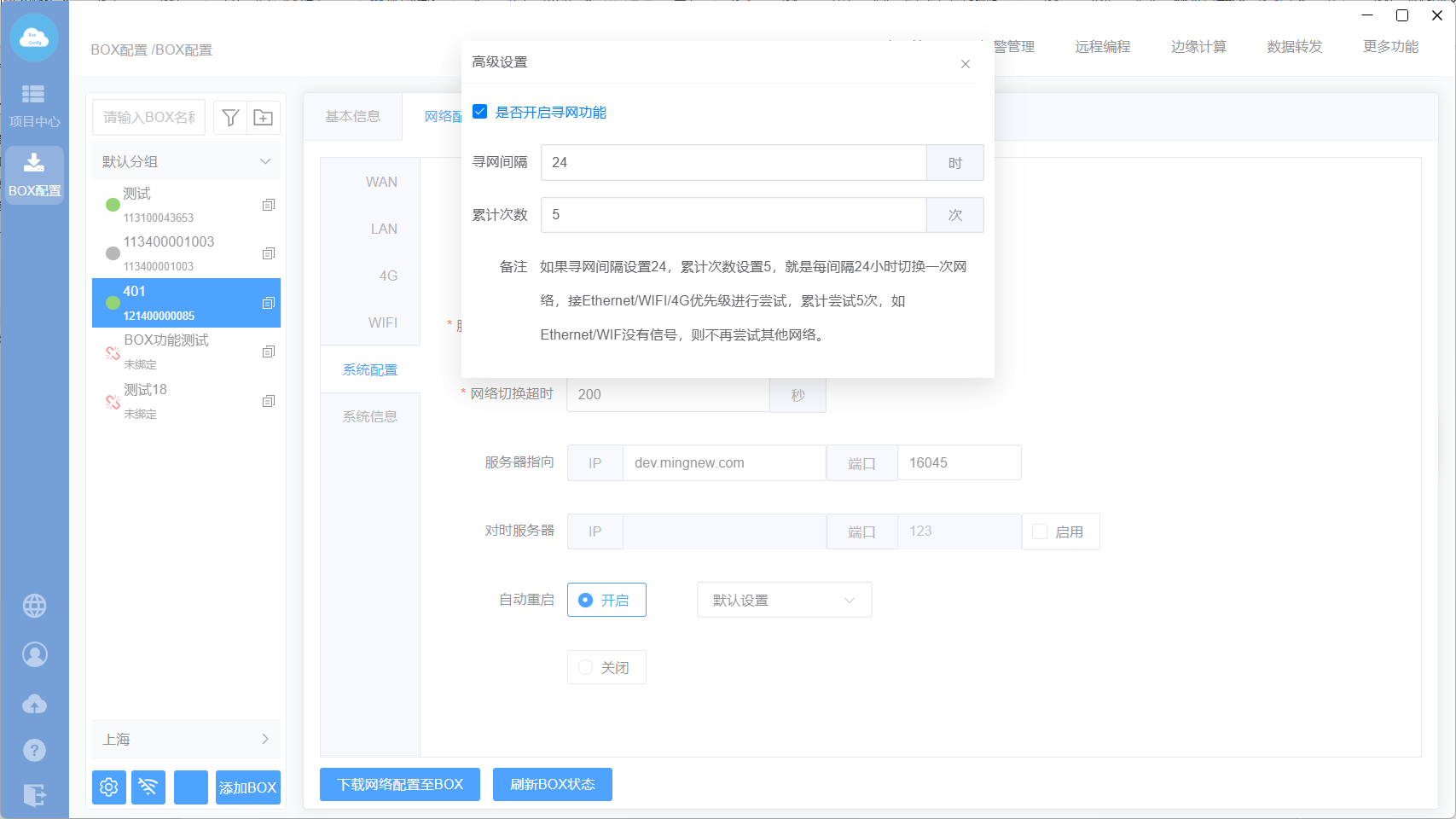Click the copy icon next to 401

(269, 303)
